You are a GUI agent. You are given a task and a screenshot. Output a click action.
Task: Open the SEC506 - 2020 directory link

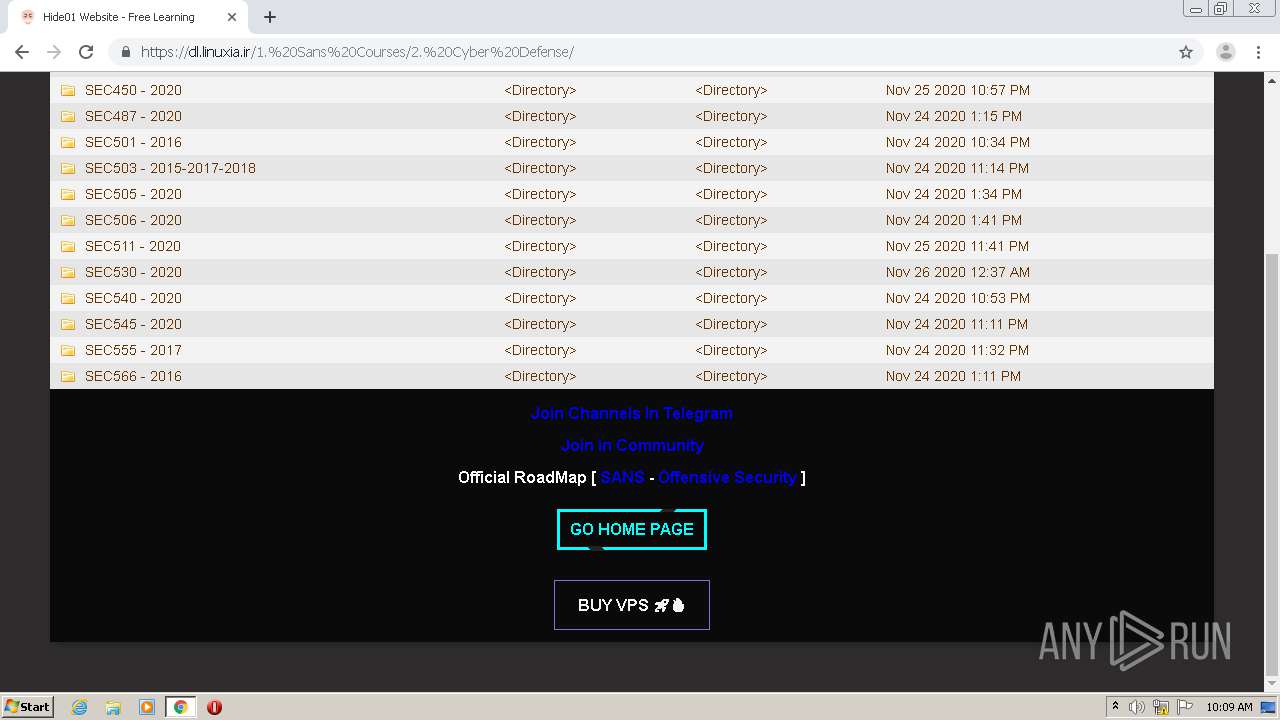pos(133,220)
